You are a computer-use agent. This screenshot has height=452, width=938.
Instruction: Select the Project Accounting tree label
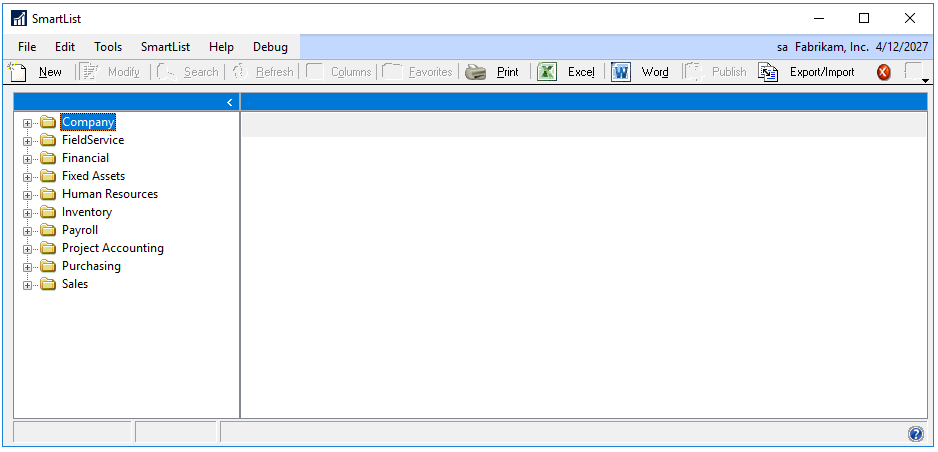(x=112, y=248)
